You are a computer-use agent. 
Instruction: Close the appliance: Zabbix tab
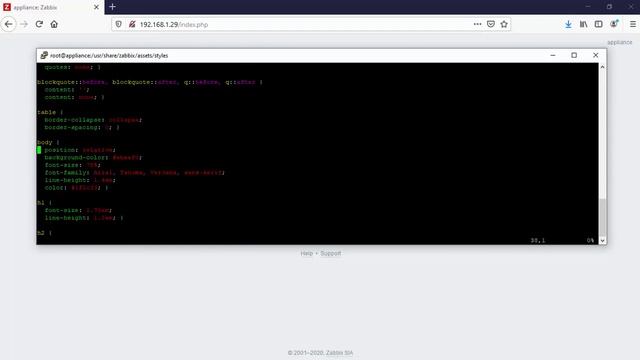(96, 7)
